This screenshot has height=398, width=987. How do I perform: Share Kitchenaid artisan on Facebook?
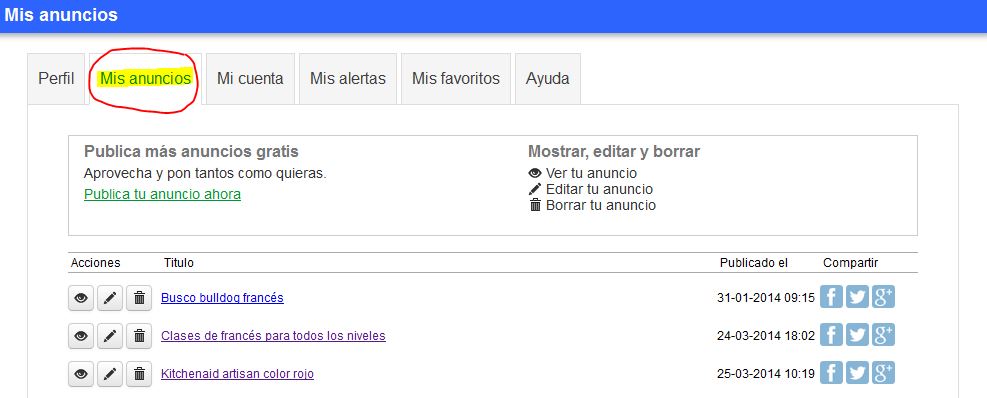pyautogui.click(x=831, y=373)
